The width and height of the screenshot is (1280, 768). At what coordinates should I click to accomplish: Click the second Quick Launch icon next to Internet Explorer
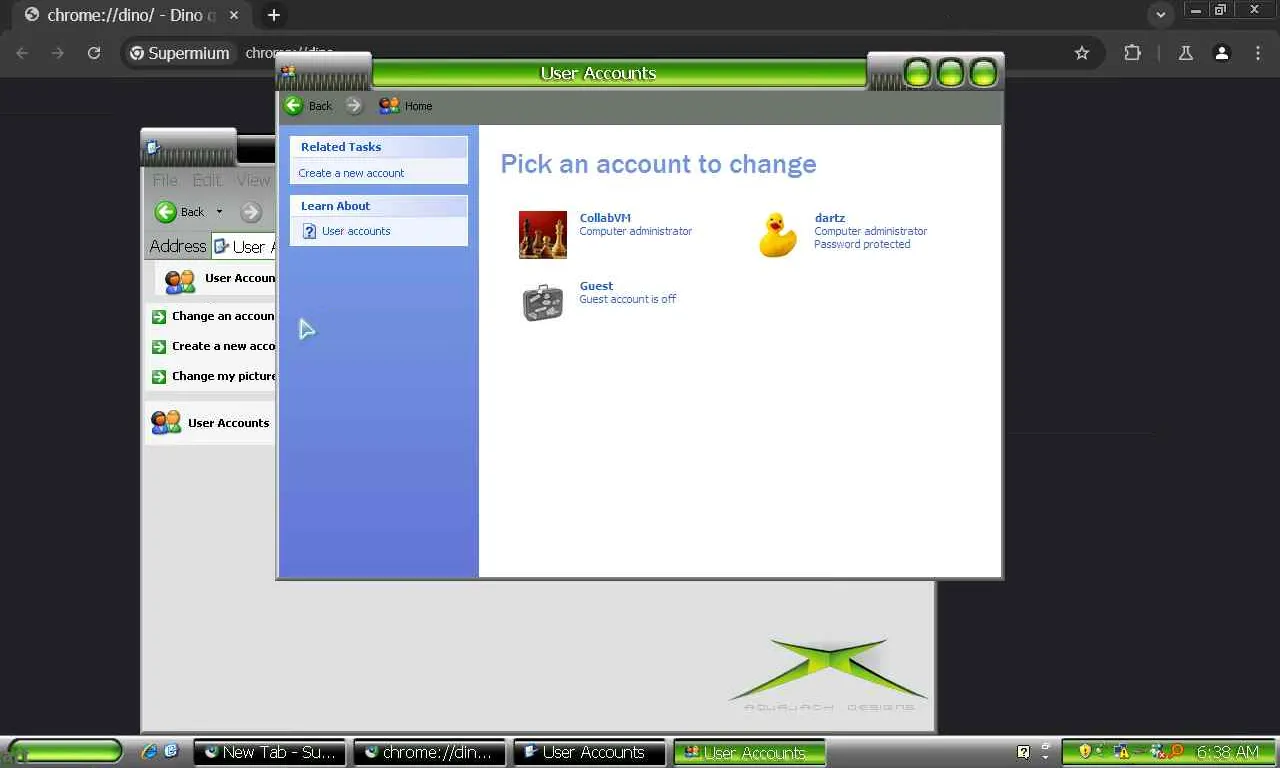171,751
